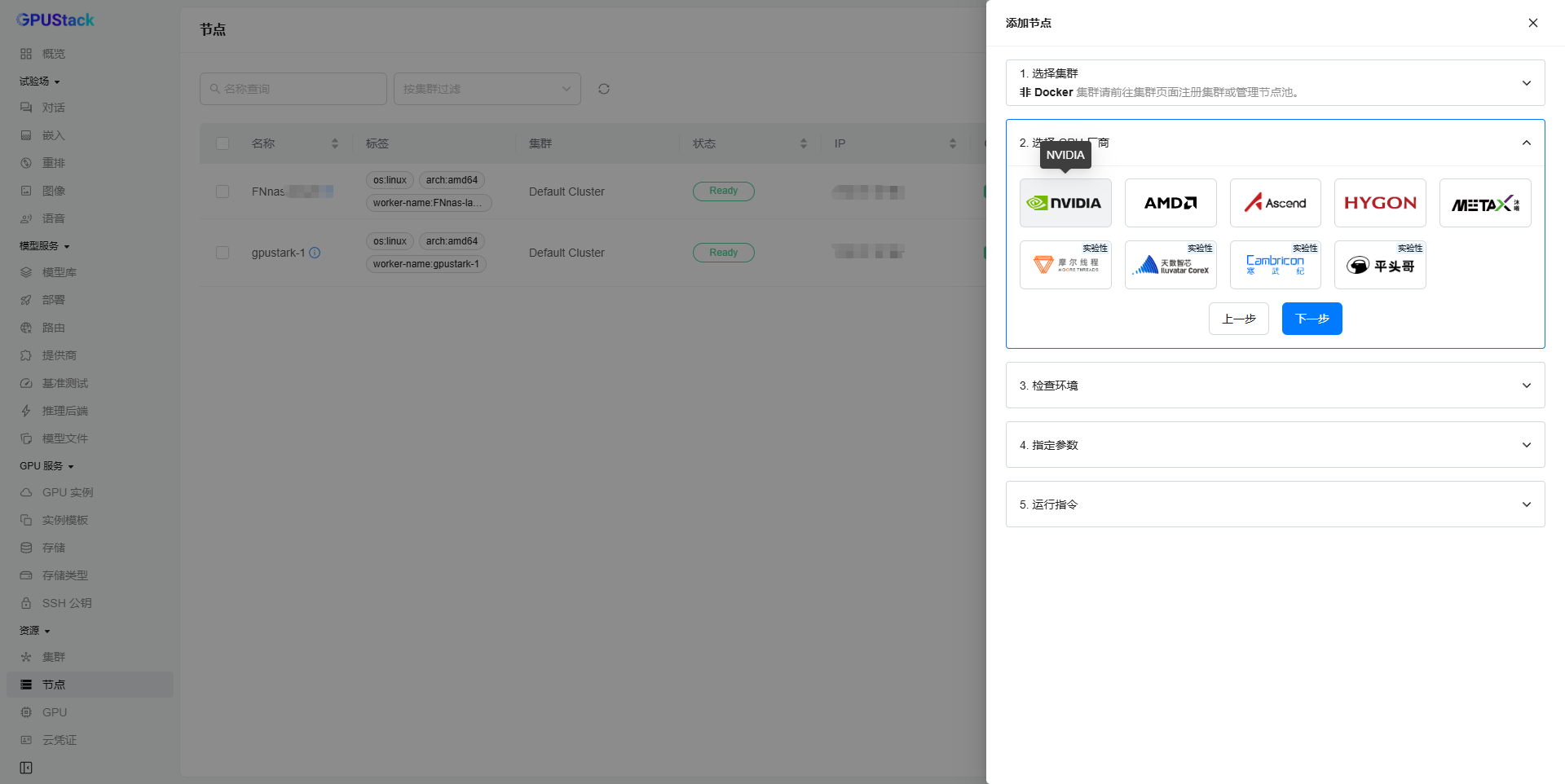Select the Iluvatar CoreX vendor card
Screen dimensions: 1565x784
coord(1170,265)
